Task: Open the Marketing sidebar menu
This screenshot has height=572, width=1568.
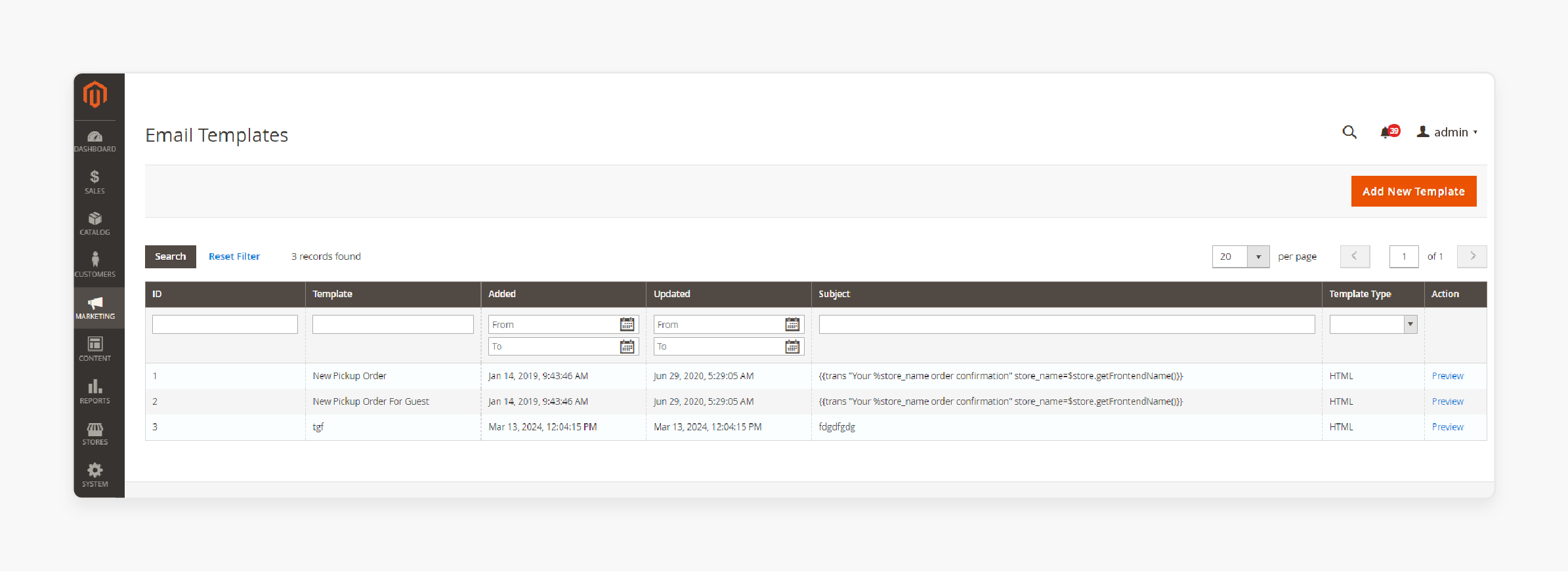Action: [95, 308]
